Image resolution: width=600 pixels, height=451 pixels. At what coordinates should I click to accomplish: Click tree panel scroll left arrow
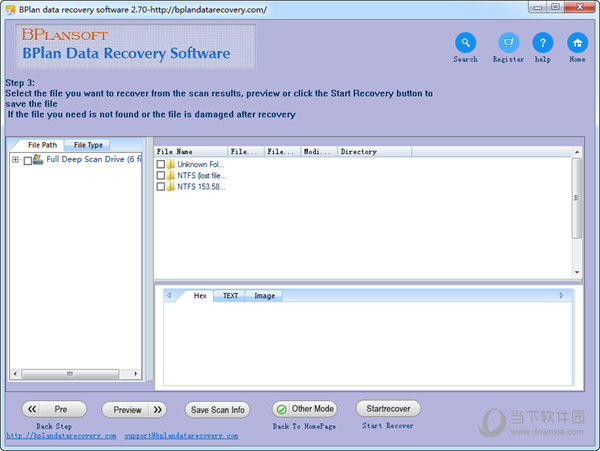pos(15,374)
